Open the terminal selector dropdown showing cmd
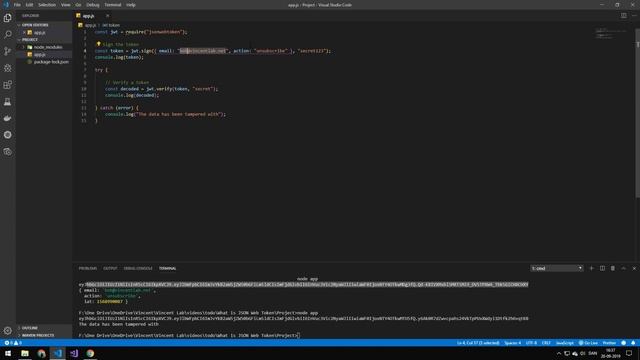This screenshot has width=640, height=360. click(x=557, y=268)
